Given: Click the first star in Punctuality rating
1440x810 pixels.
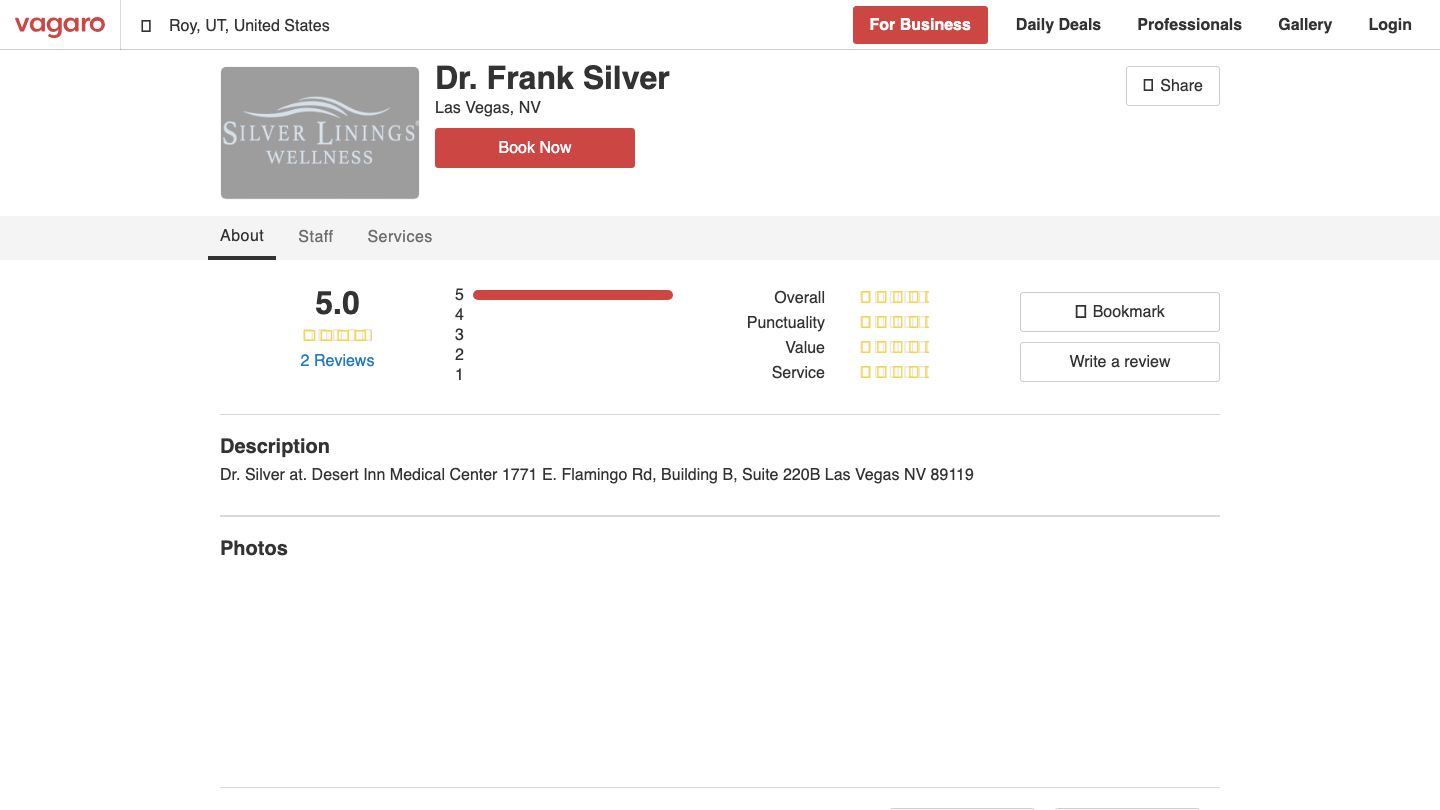Looking at the screenshot, I should click(x=864, y=322).
